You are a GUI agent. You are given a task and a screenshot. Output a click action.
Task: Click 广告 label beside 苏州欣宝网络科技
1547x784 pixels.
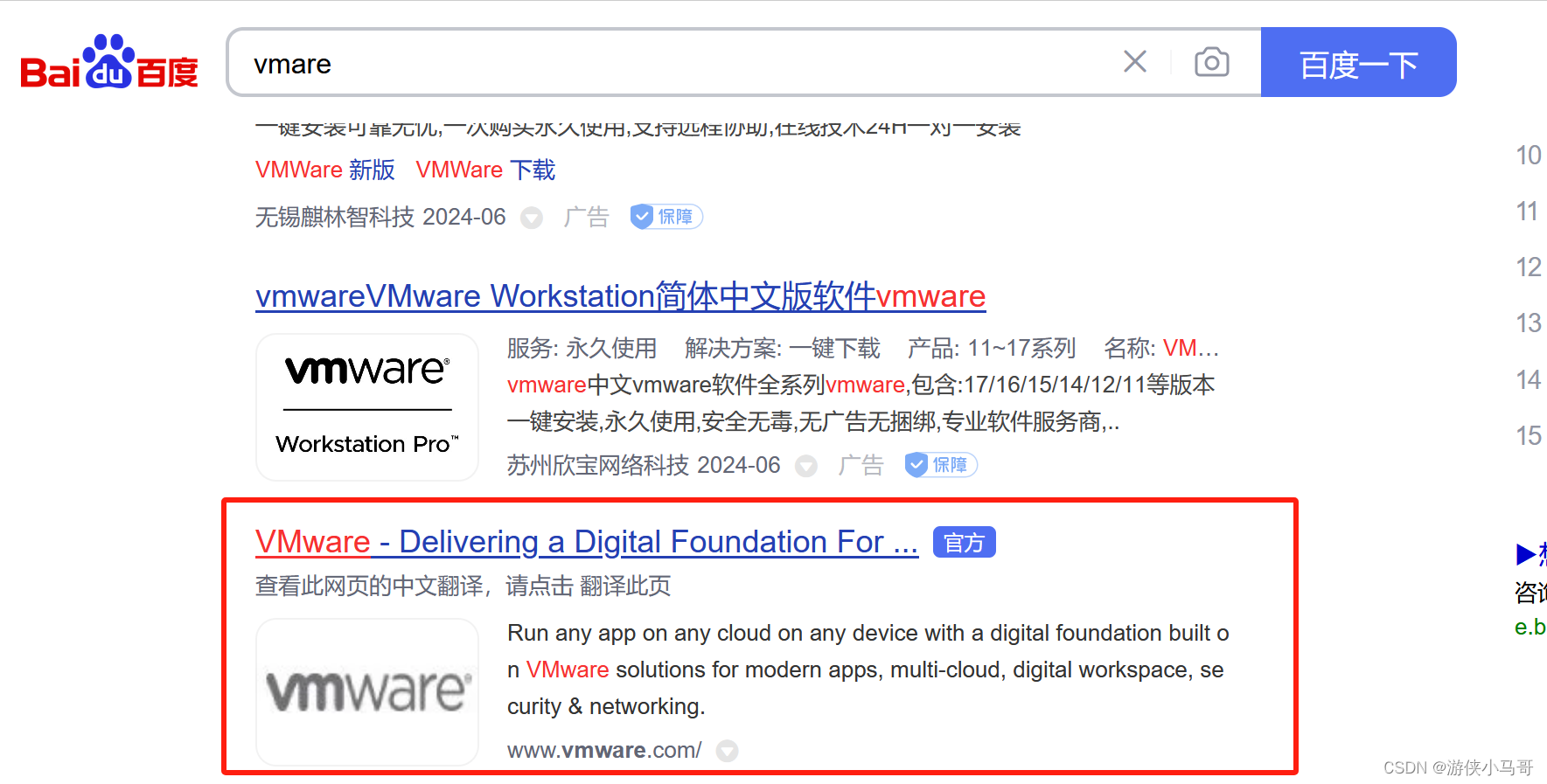coord(861,465)
